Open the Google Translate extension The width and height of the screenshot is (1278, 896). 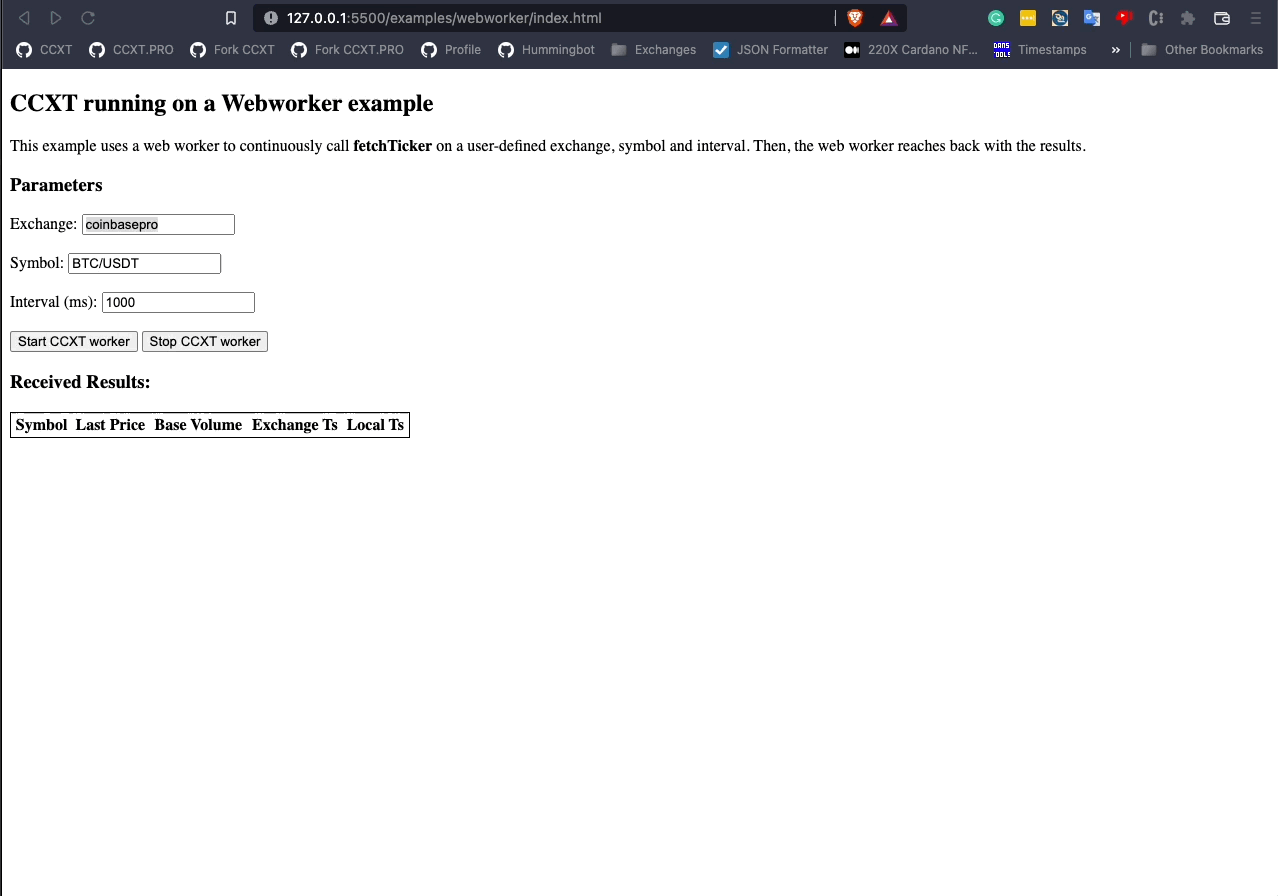click(x=1092, y=17)
